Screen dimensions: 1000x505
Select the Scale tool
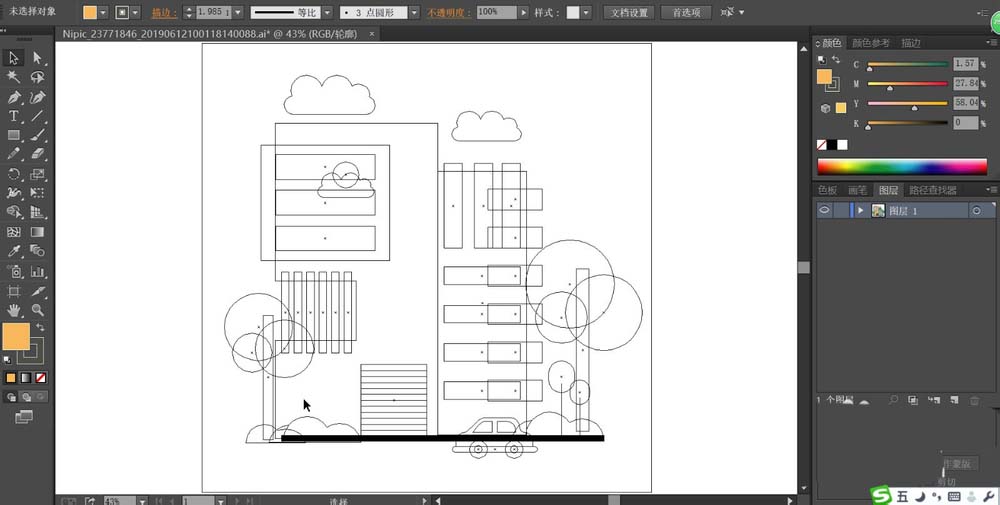(37, 174)
